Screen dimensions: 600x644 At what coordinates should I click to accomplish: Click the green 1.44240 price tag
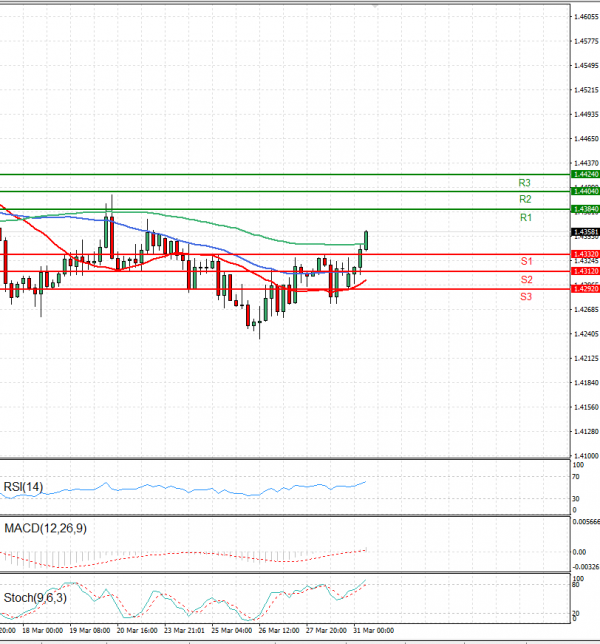[586, 174]
